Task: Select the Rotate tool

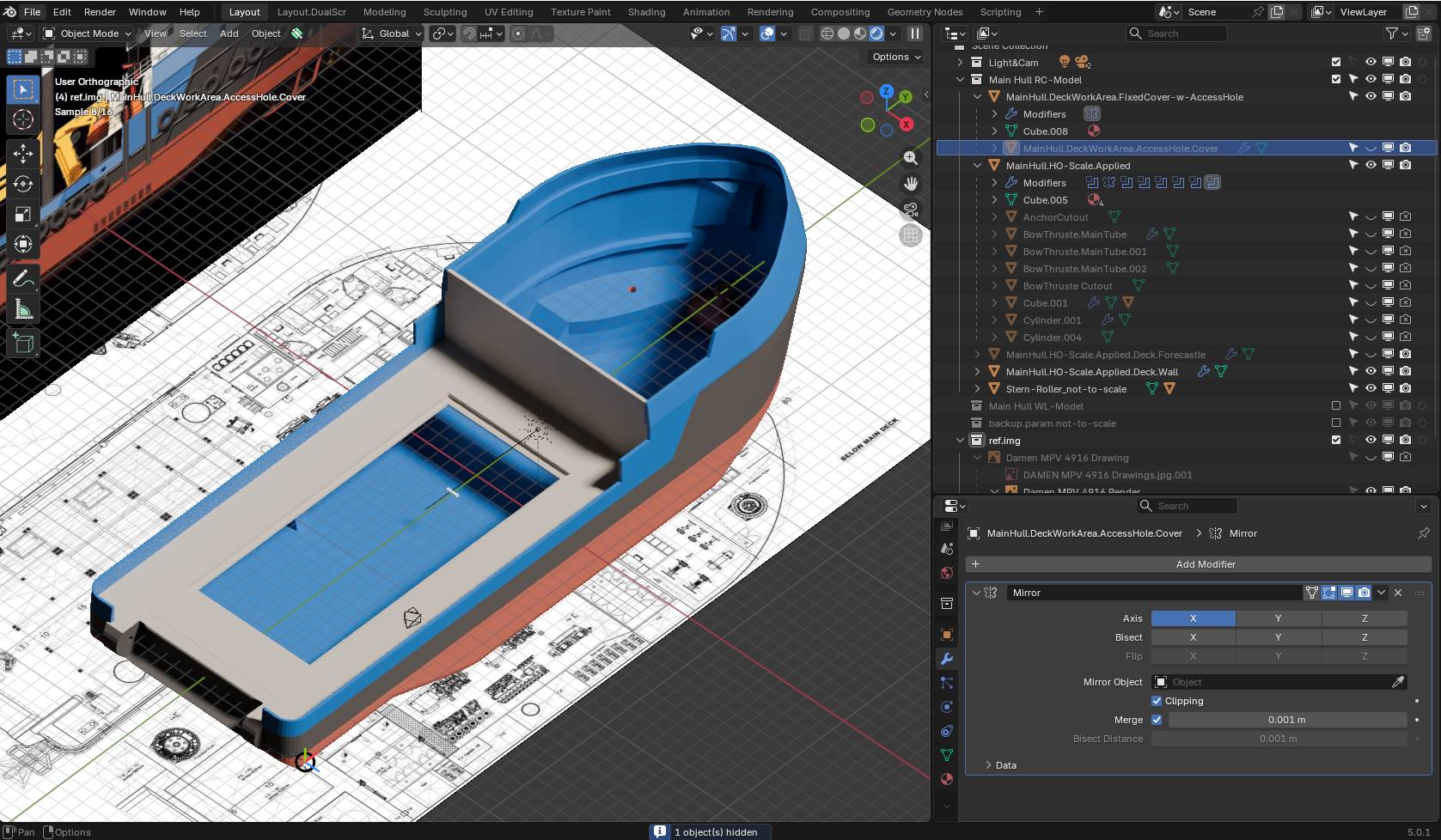Action: click(23, 184)
